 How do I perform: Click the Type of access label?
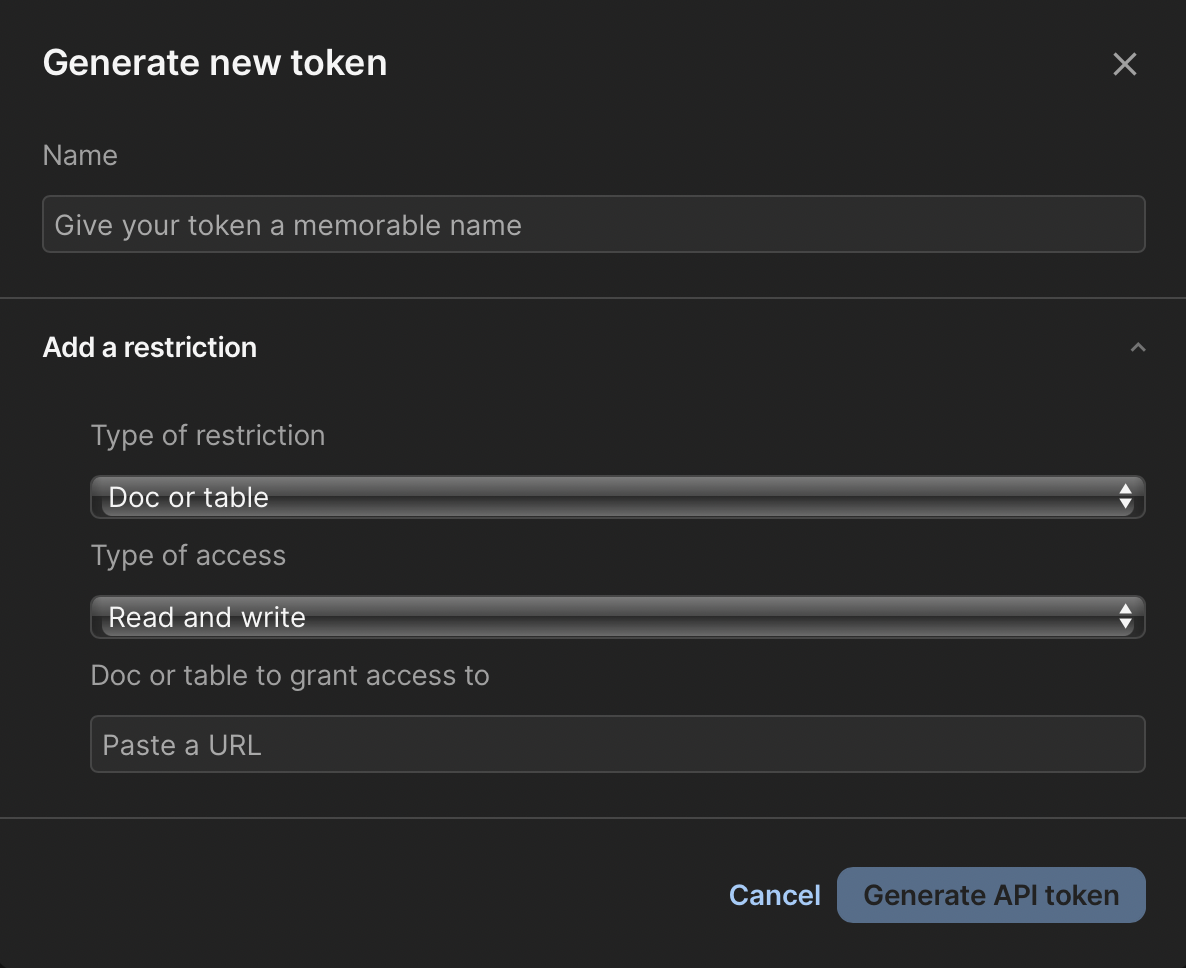coord(188,556)
